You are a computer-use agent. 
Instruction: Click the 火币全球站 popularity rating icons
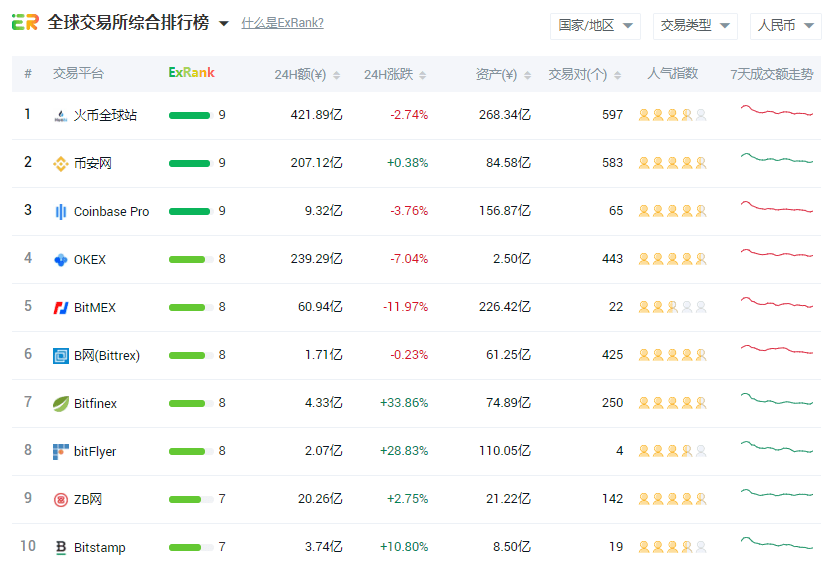(673, 115)
